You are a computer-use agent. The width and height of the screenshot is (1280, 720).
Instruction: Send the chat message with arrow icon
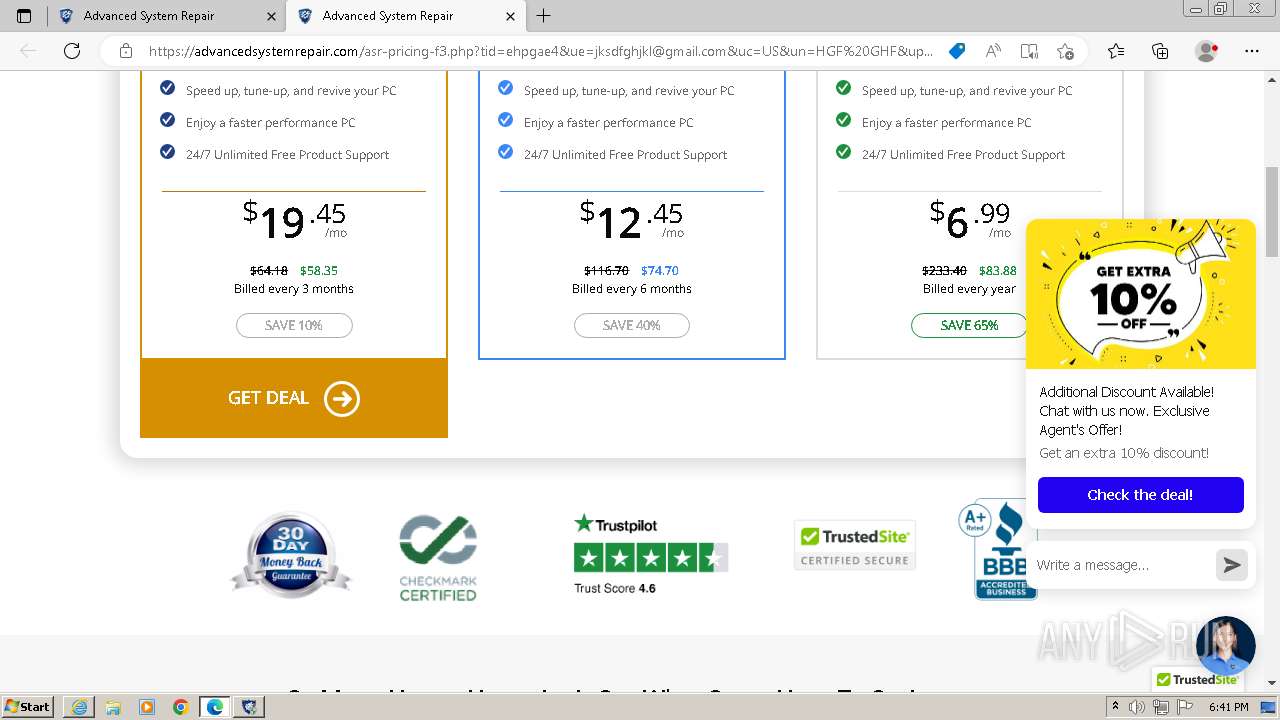click(1232, 565)
